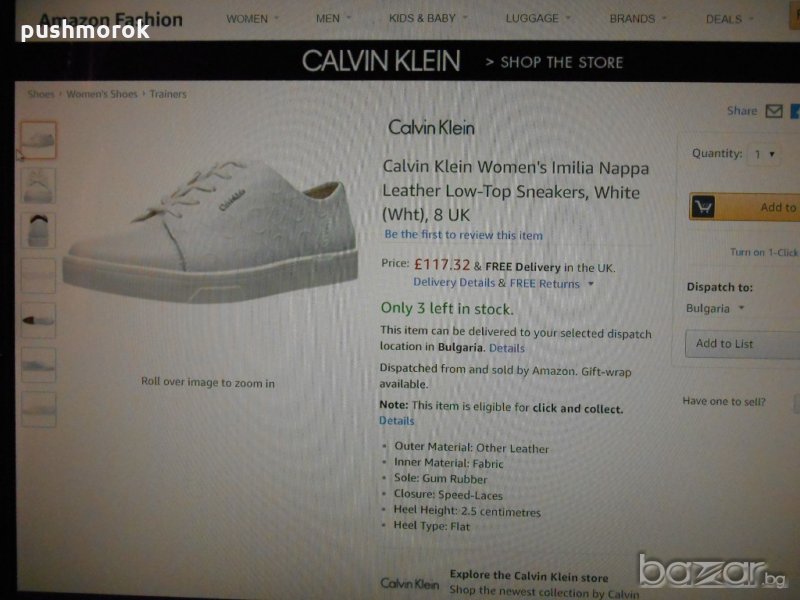Open the fifth thumbnail with dark sole view
Screen dimensions: 800x600
click(x=39, y=320)
